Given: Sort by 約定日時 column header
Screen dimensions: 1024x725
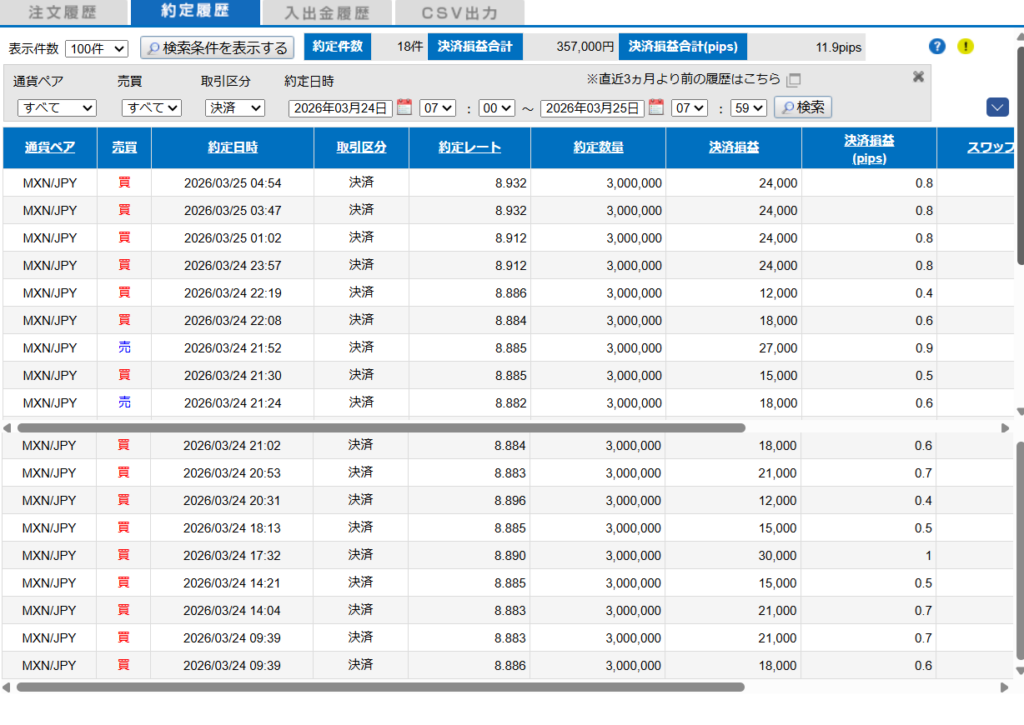Looking at the screenshot, I should (232, 148).
